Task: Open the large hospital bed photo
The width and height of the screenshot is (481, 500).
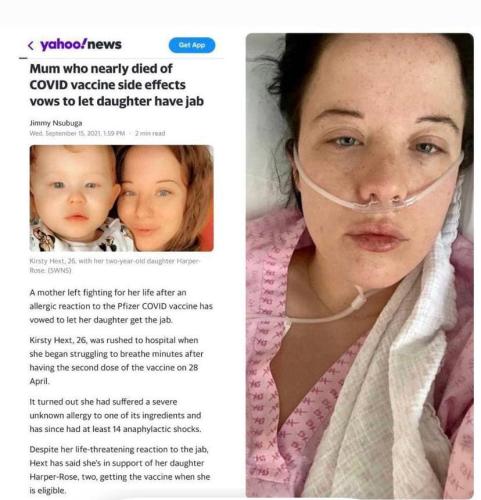Action: [360, 265]
